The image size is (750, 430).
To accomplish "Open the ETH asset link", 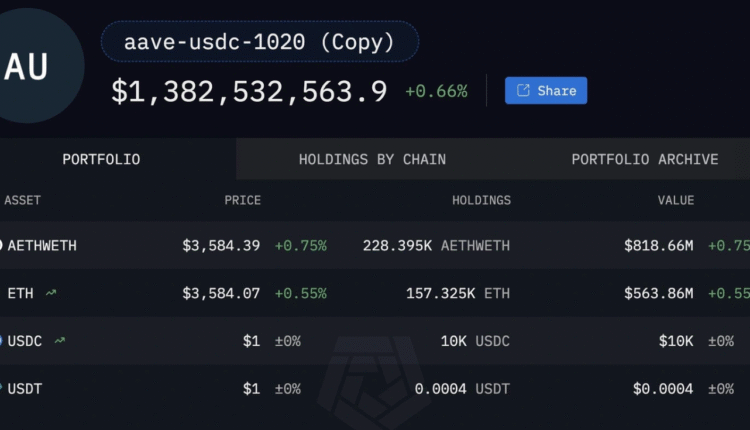I will [21, 293].
